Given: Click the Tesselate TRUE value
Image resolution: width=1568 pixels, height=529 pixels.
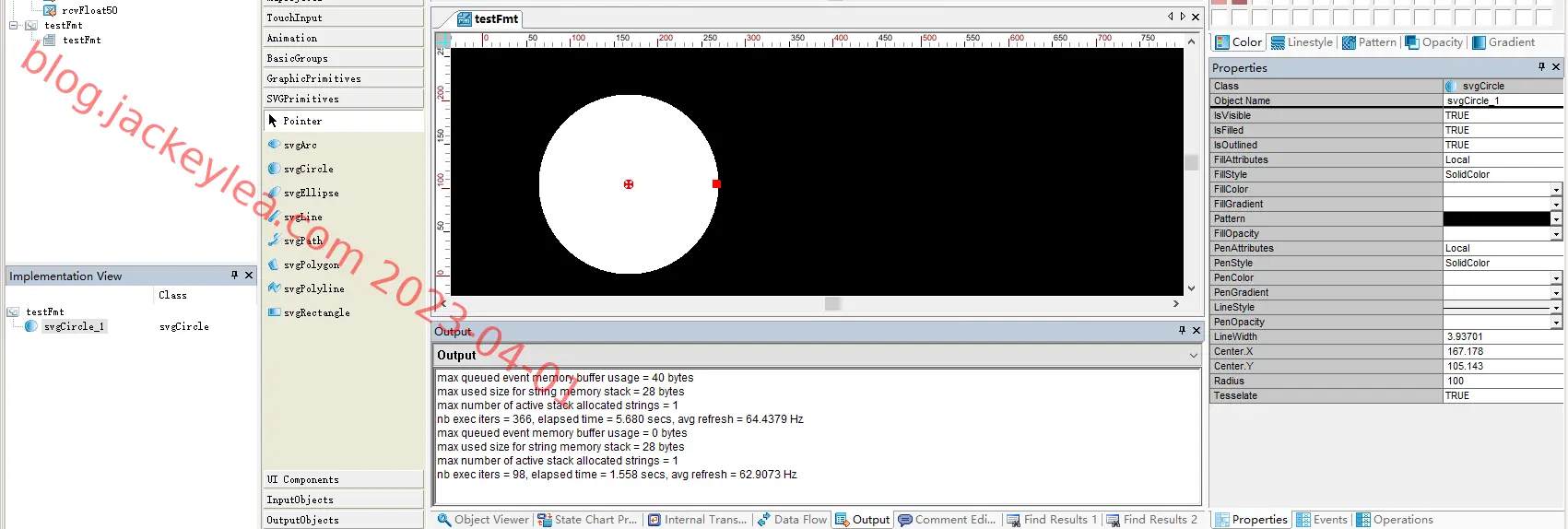Looking at the screenshot, I should coord(1503,395).
